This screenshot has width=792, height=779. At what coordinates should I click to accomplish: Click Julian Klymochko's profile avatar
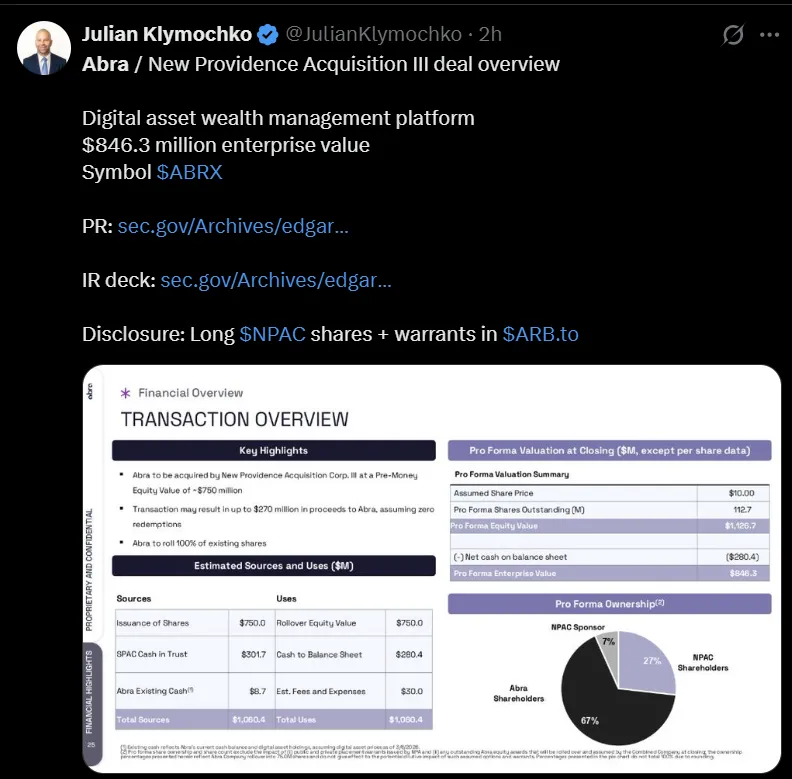pos(44,49)
